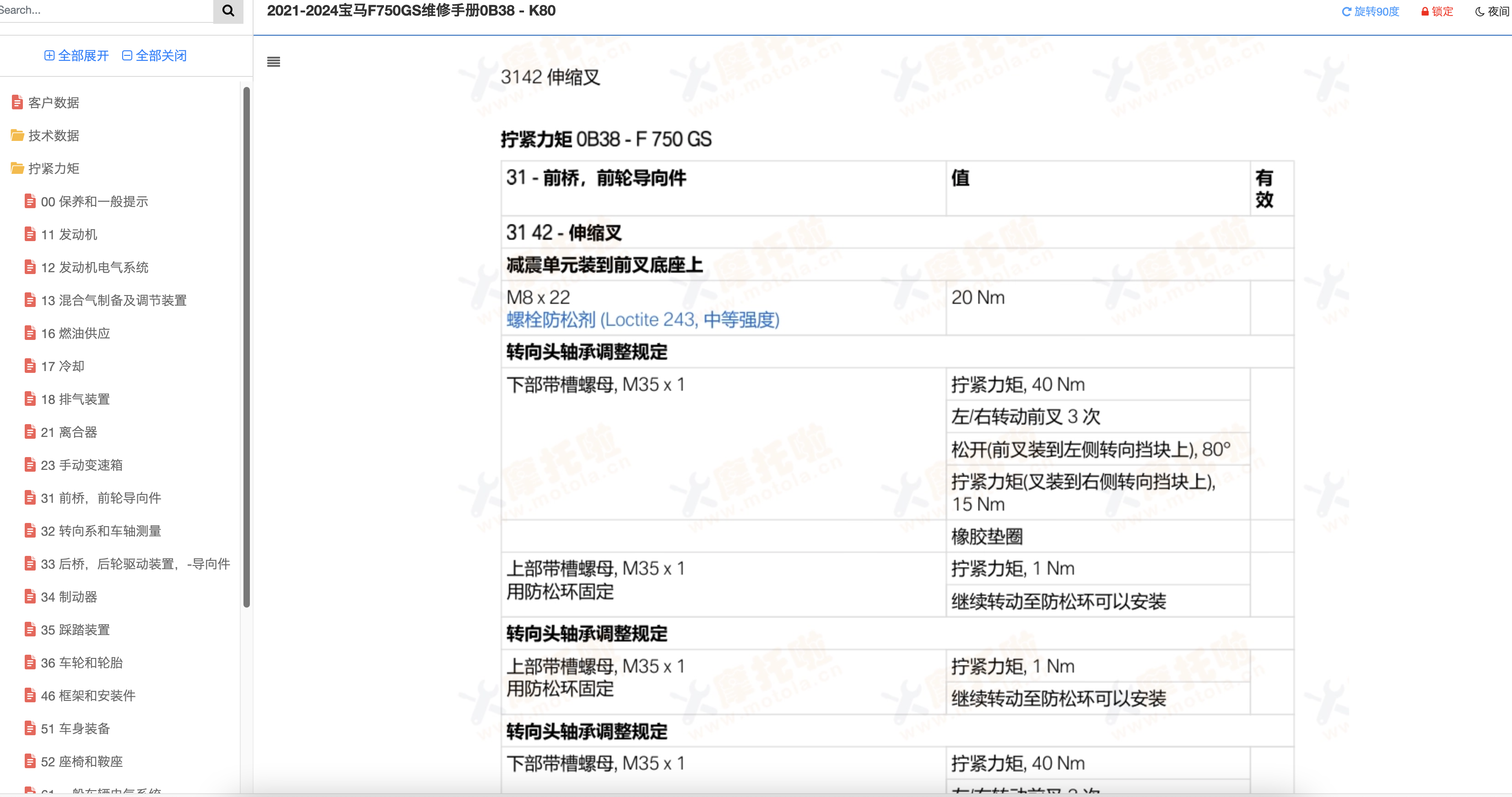This screenshot has height=797, width=1512.
Task: Open 23 手动变速箱 document
Action: tap(82, 465)
